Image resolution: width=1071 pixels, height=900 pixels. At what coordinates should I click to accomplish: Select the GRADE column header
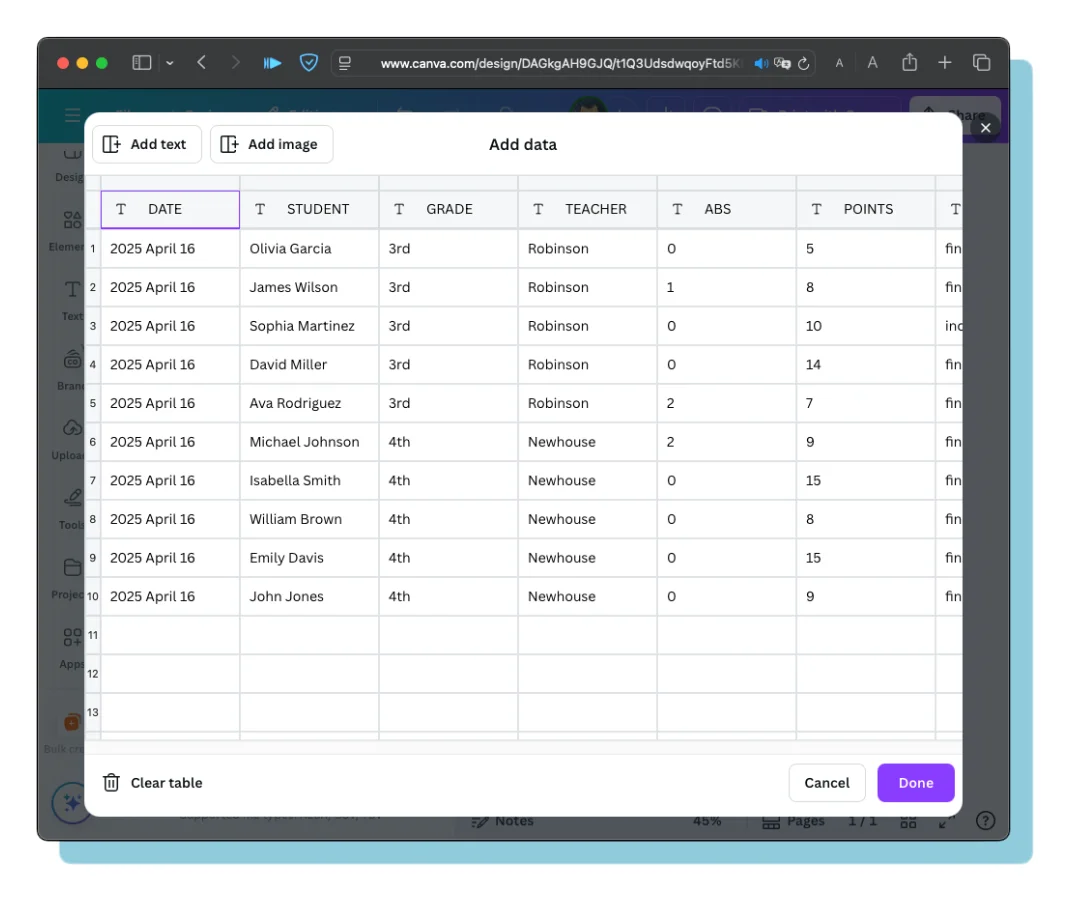pos(449,209)
